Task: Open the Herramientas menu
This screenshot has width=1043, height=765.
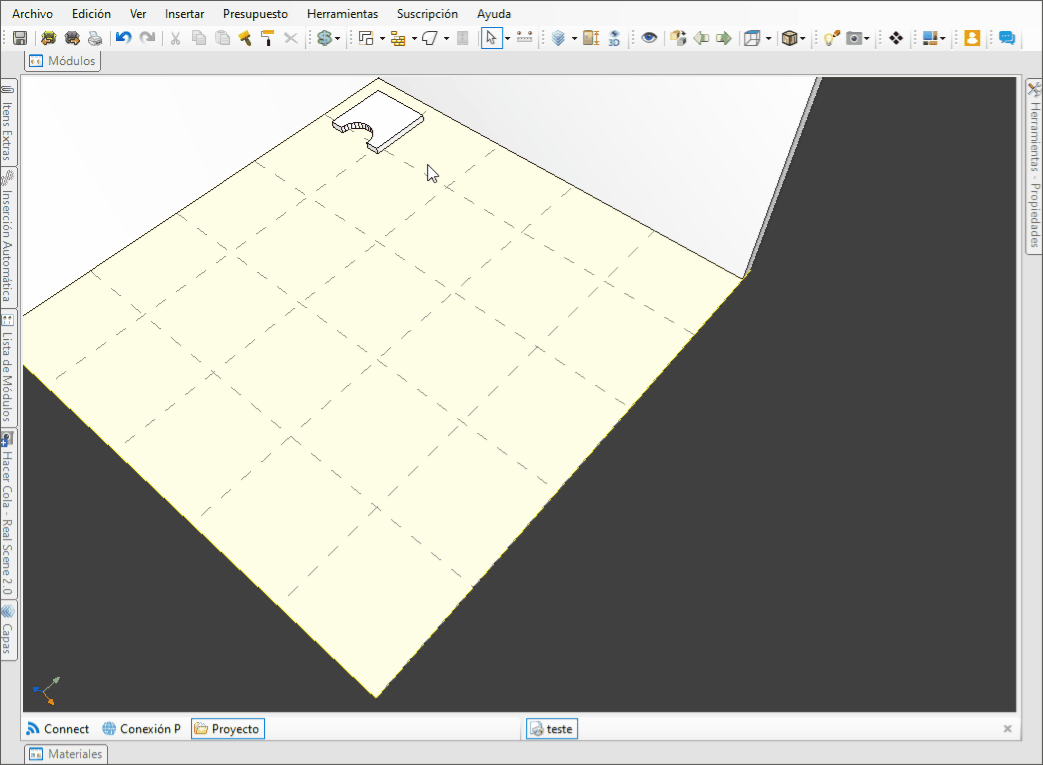Action: [x=343, y=13]
